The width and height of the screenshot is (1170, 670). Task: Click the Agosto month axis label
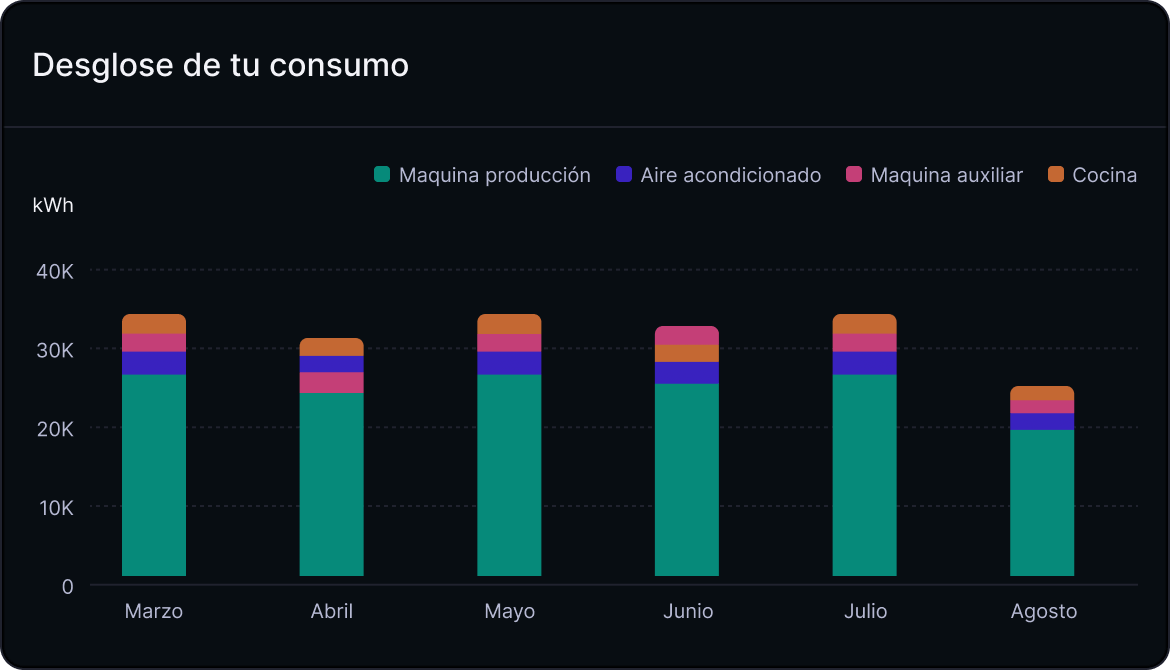click(x=1043, y=611)
